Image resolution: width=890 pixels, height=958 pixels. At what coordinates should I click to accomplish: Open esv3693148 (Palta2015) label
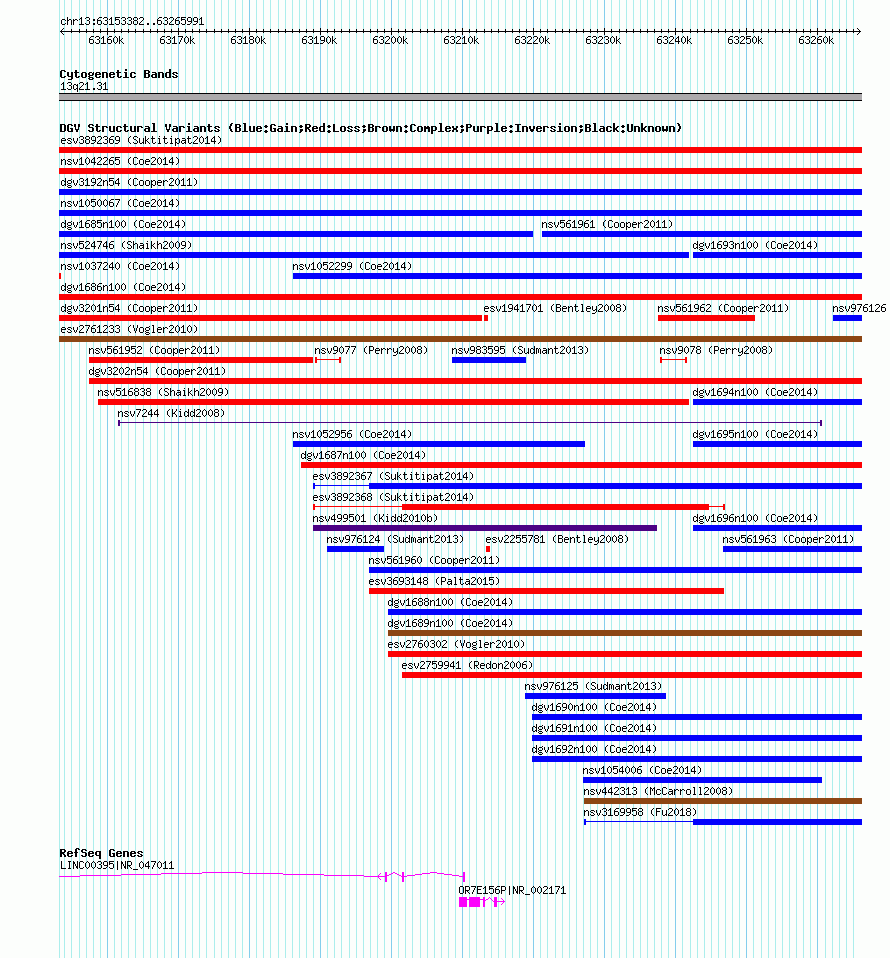(434, 581)
